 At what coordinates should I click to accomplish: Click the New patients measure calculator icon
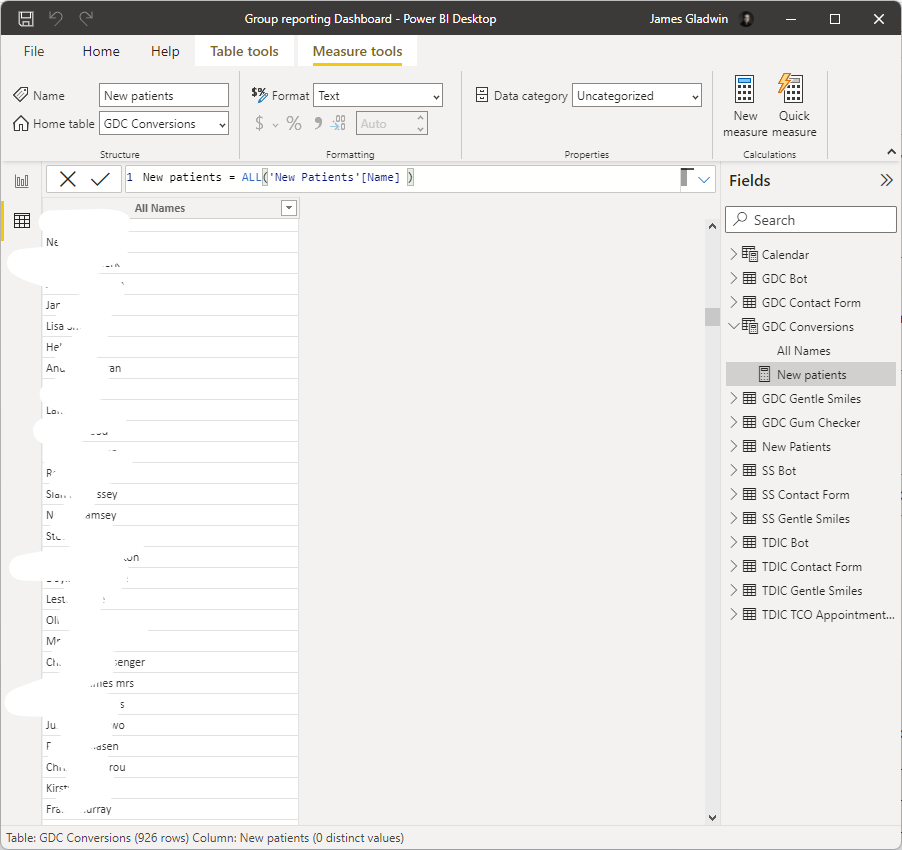pos(764,374)
